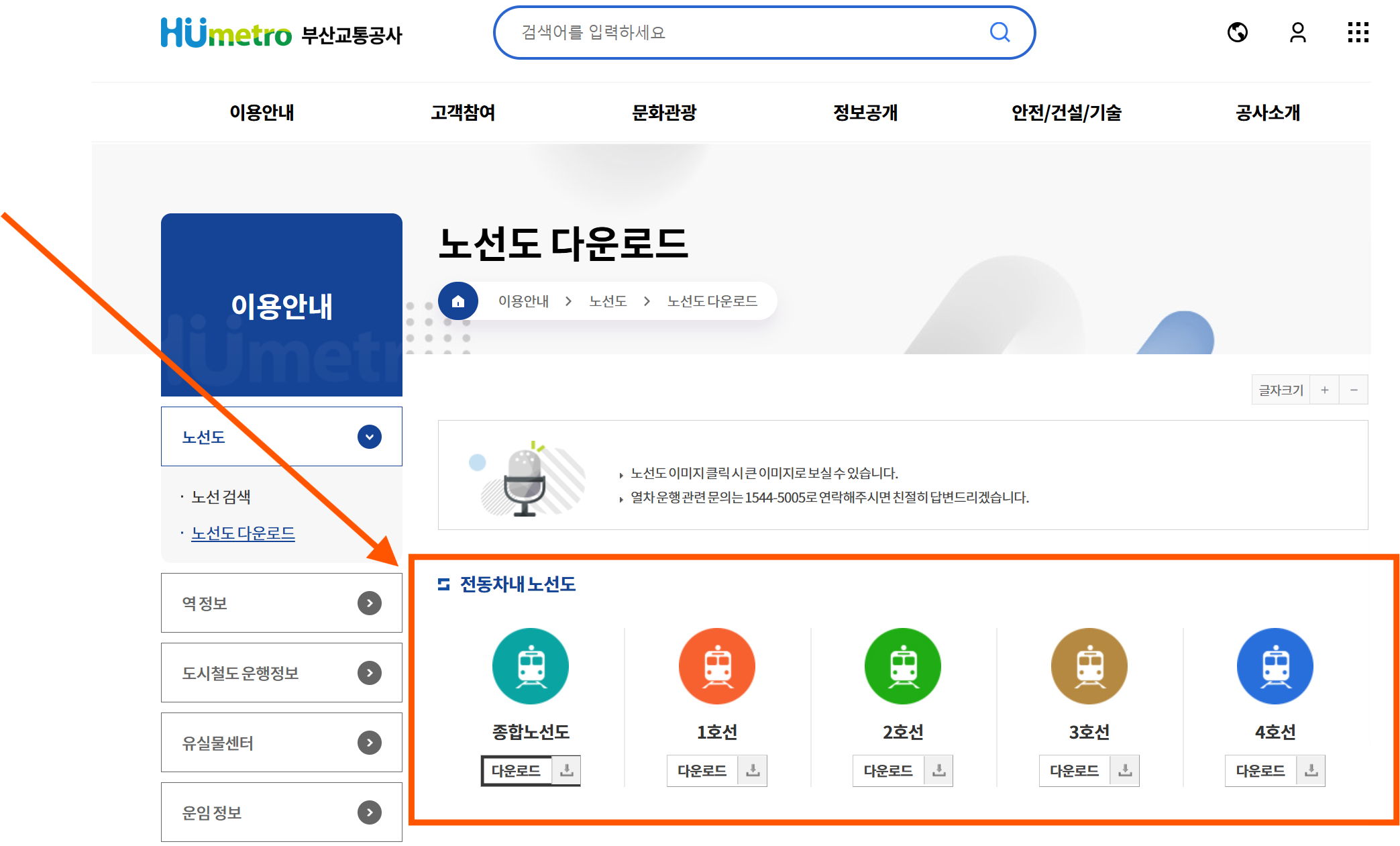
Task: Click the green 2호선 train icon
Action: tap(903, 666)
